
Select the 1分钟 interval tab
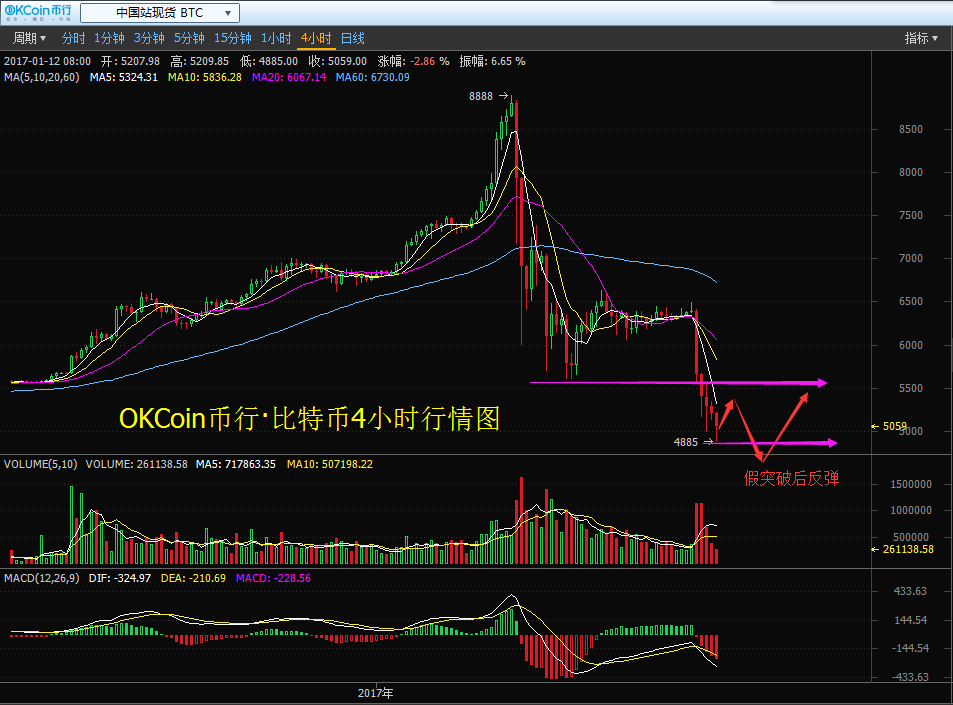coord(109,38)
